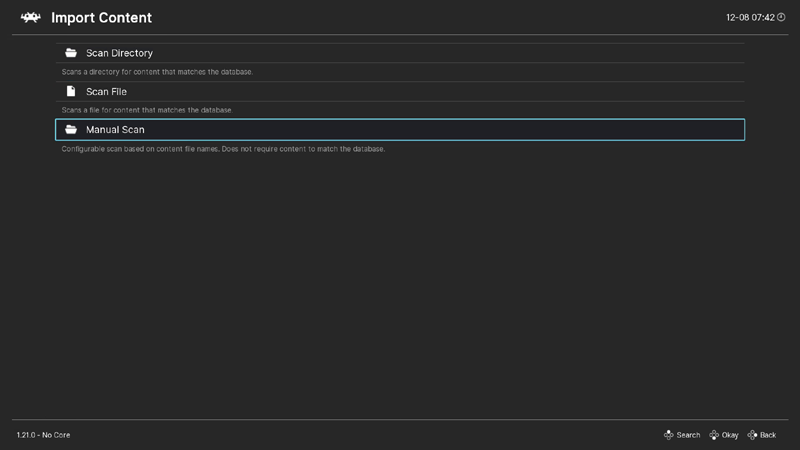The width and height of the screenshot is (800, 450).
Task: Click the Import Content page title
Action: [x=101, y=18]
